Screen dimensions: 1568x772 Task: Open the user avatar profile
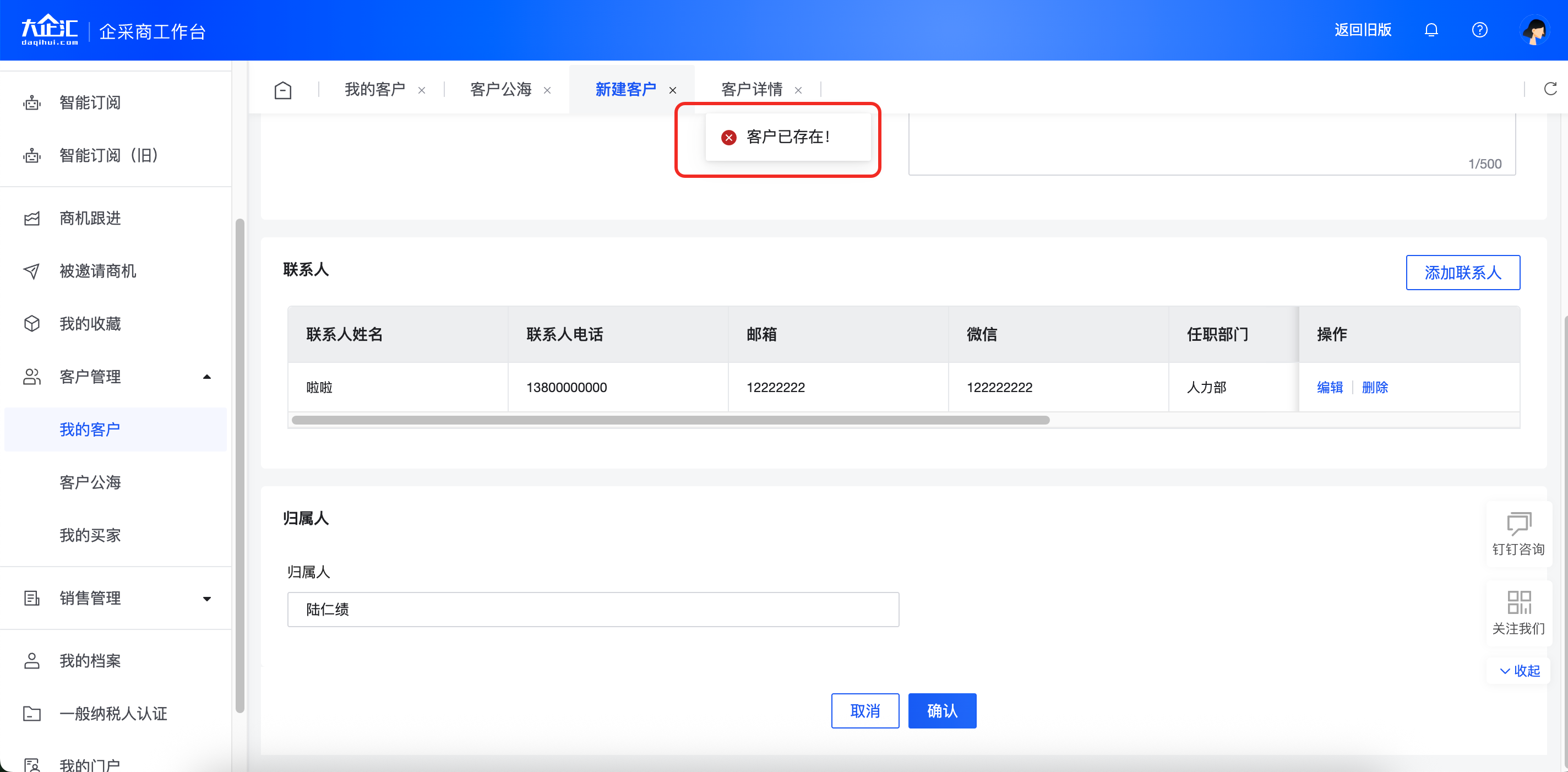tap(1534, 30)
